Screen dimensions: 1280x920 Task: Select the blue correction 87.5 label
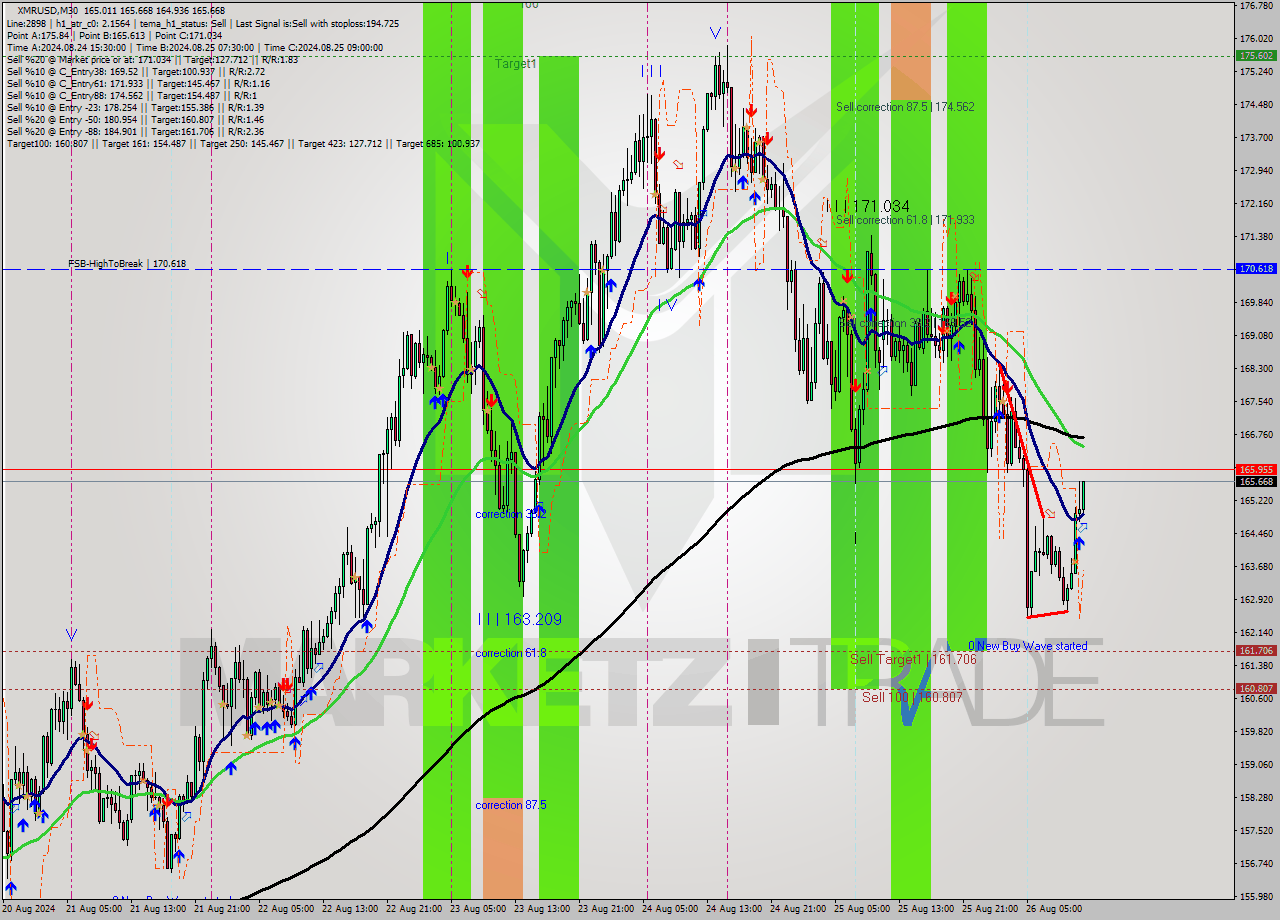coord(511,805)
